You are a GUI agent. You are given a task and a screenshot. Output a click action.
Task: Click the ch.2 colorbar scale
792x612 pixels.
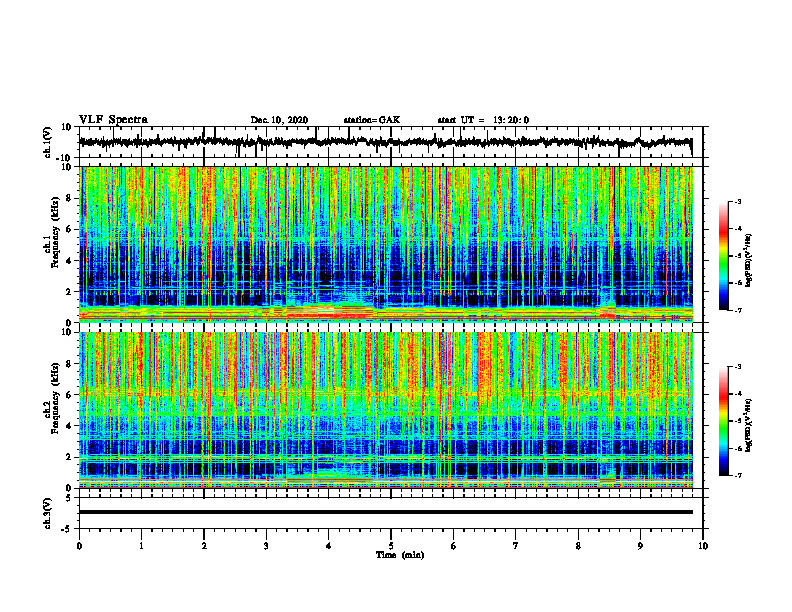(x=723, y=421)
